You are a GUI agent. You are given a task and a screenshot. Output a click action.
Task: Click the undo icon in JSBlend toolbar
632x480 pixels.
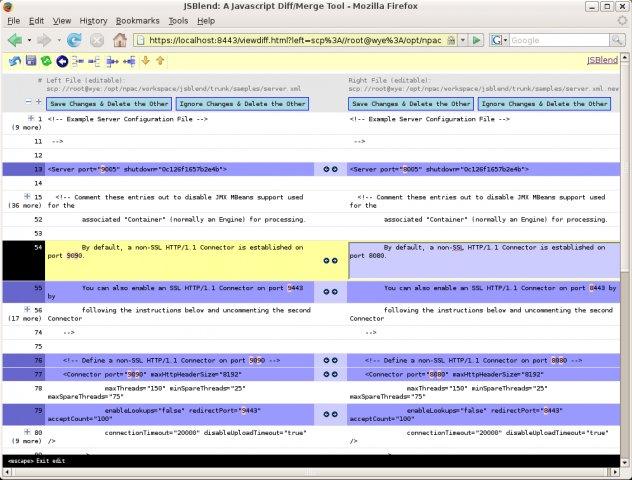[x=15, y=61]
